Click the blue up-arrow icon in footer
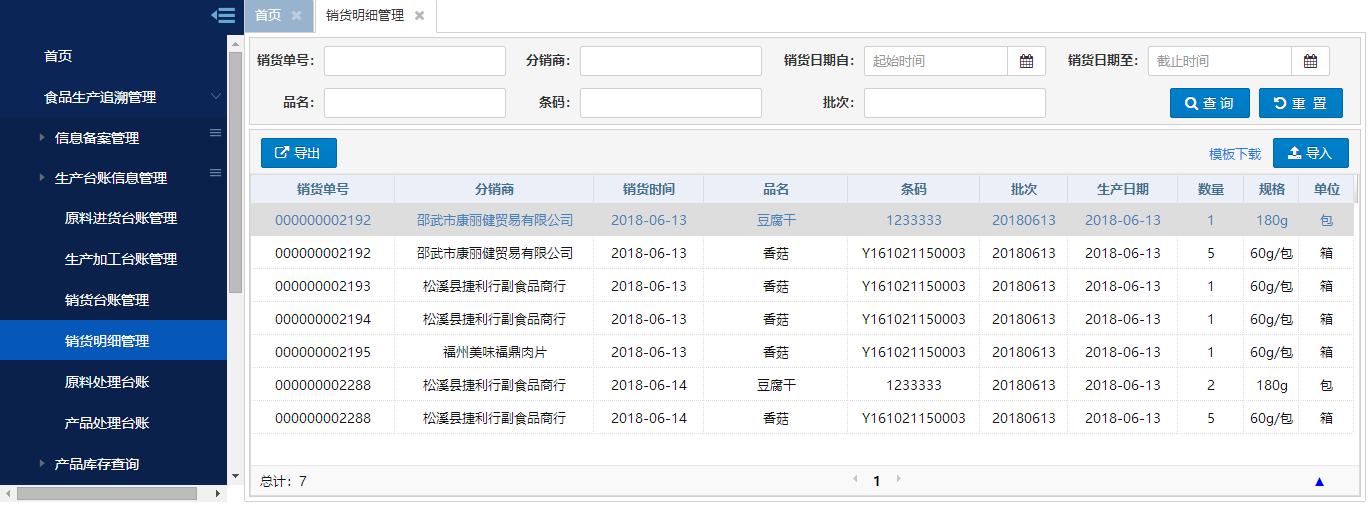 [x=1319, y=481]
